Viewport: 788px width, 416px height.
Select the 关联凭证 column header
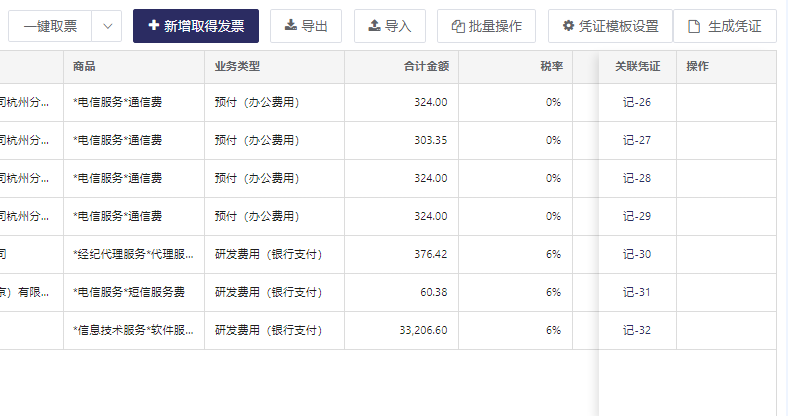coord(638,66)
